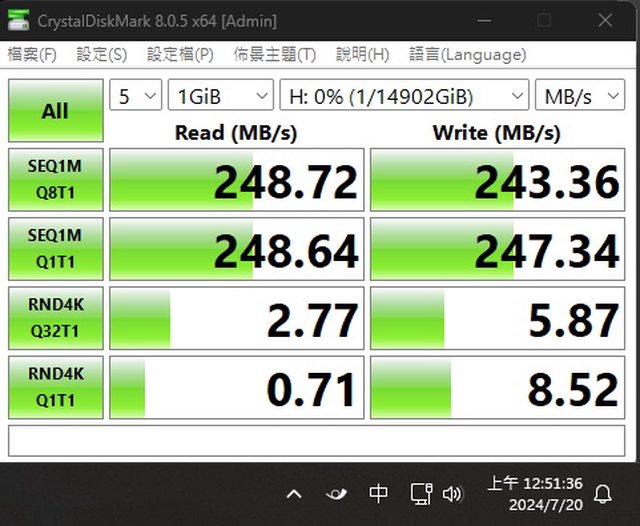Open the network status tray icon
Image resolution: width=640 pixels, height=526 pixels.
421,494
